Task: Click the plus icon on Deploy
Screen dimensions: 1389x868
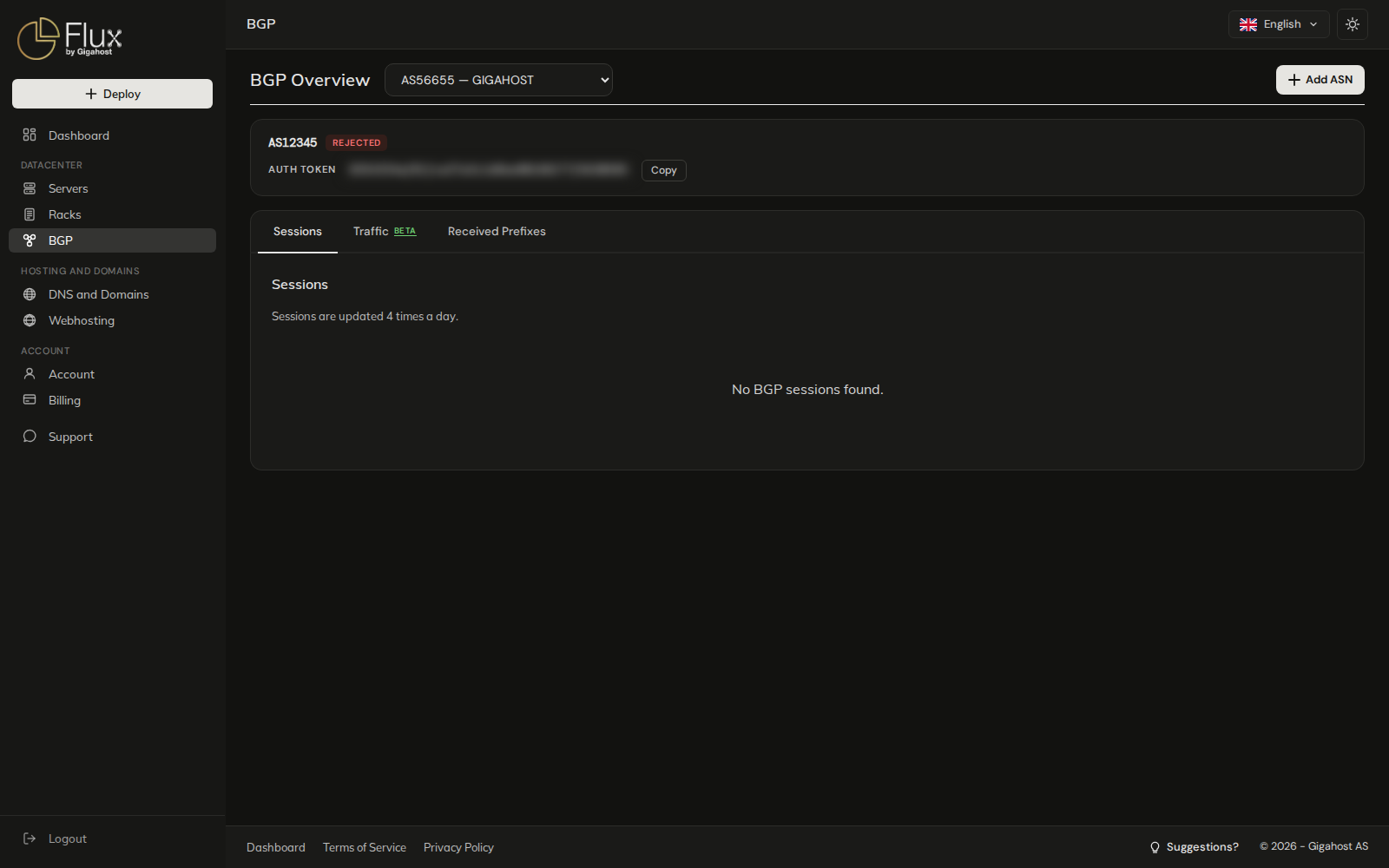Action: click(x=91, y=94)
